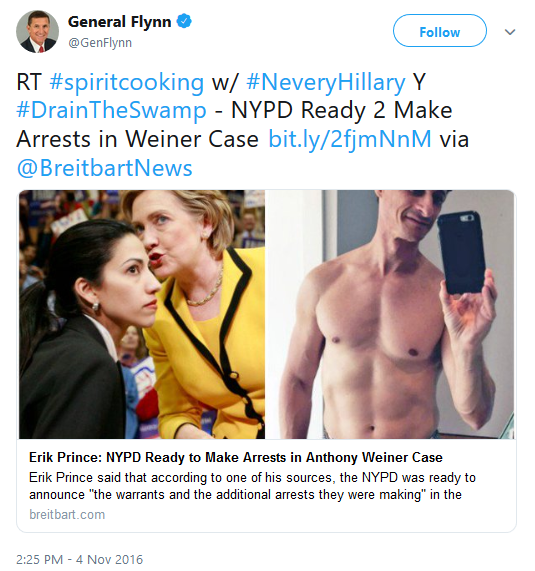Click the article description text in card
The image size is (535, 571).
252,486
